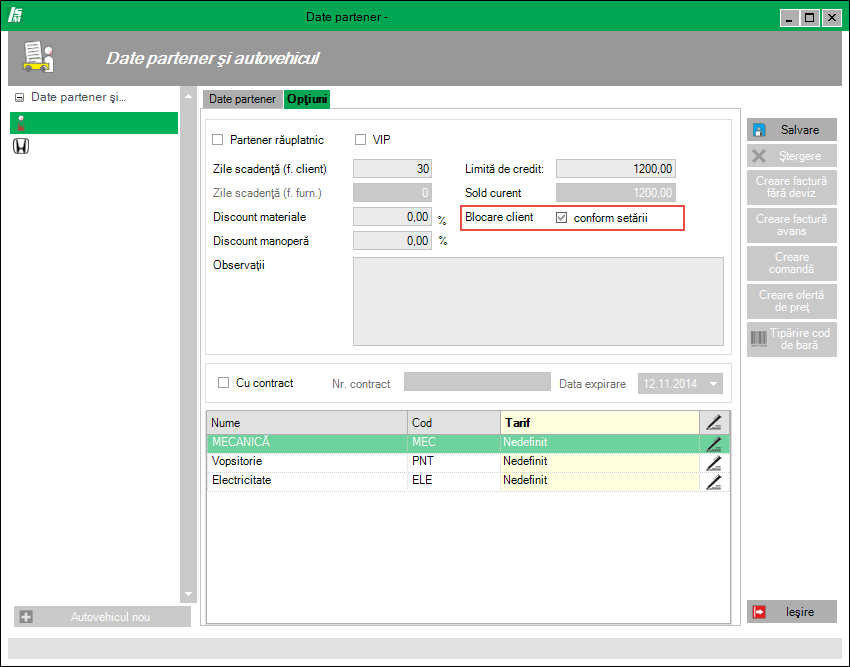This screenshot has width=850, height=667.
Task: Click the Nr. contract input field
Action: 478,382
